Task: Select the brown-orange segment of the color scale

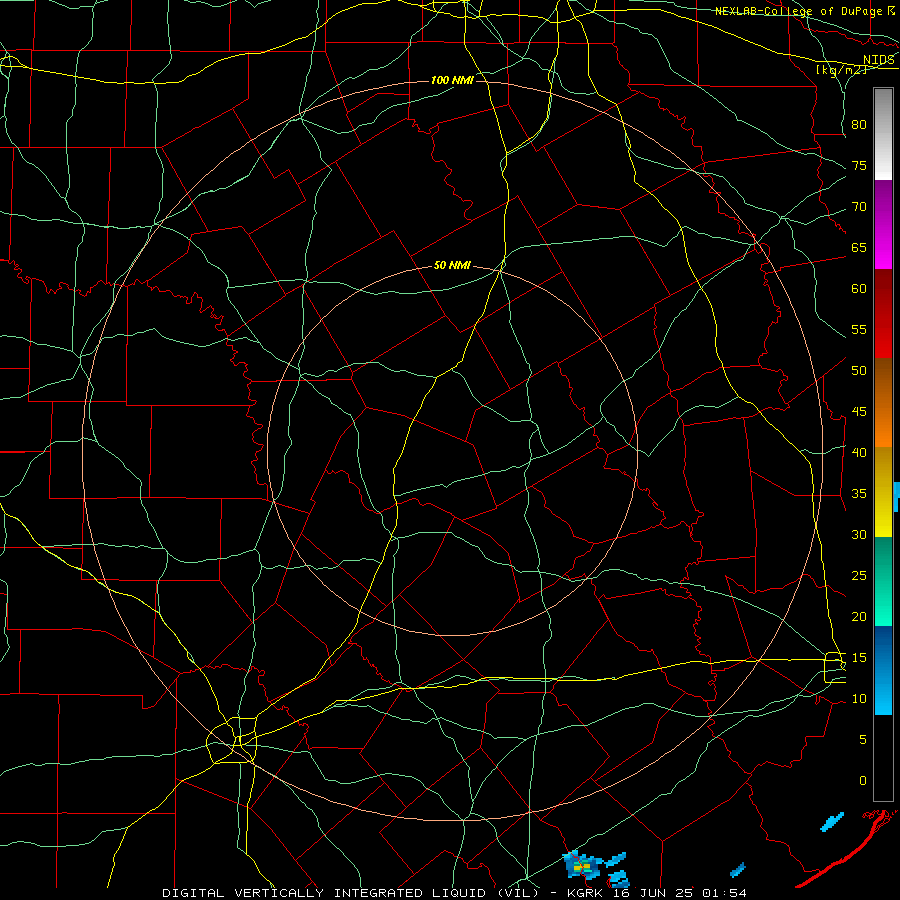Action: (x=883, y=403)
